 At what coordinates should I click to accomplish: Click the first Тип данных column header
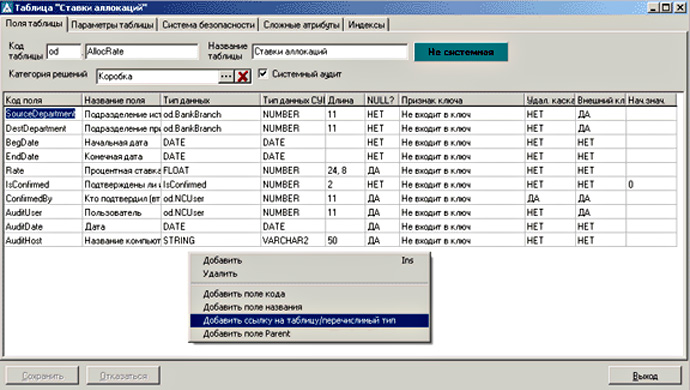coord(211,100)
